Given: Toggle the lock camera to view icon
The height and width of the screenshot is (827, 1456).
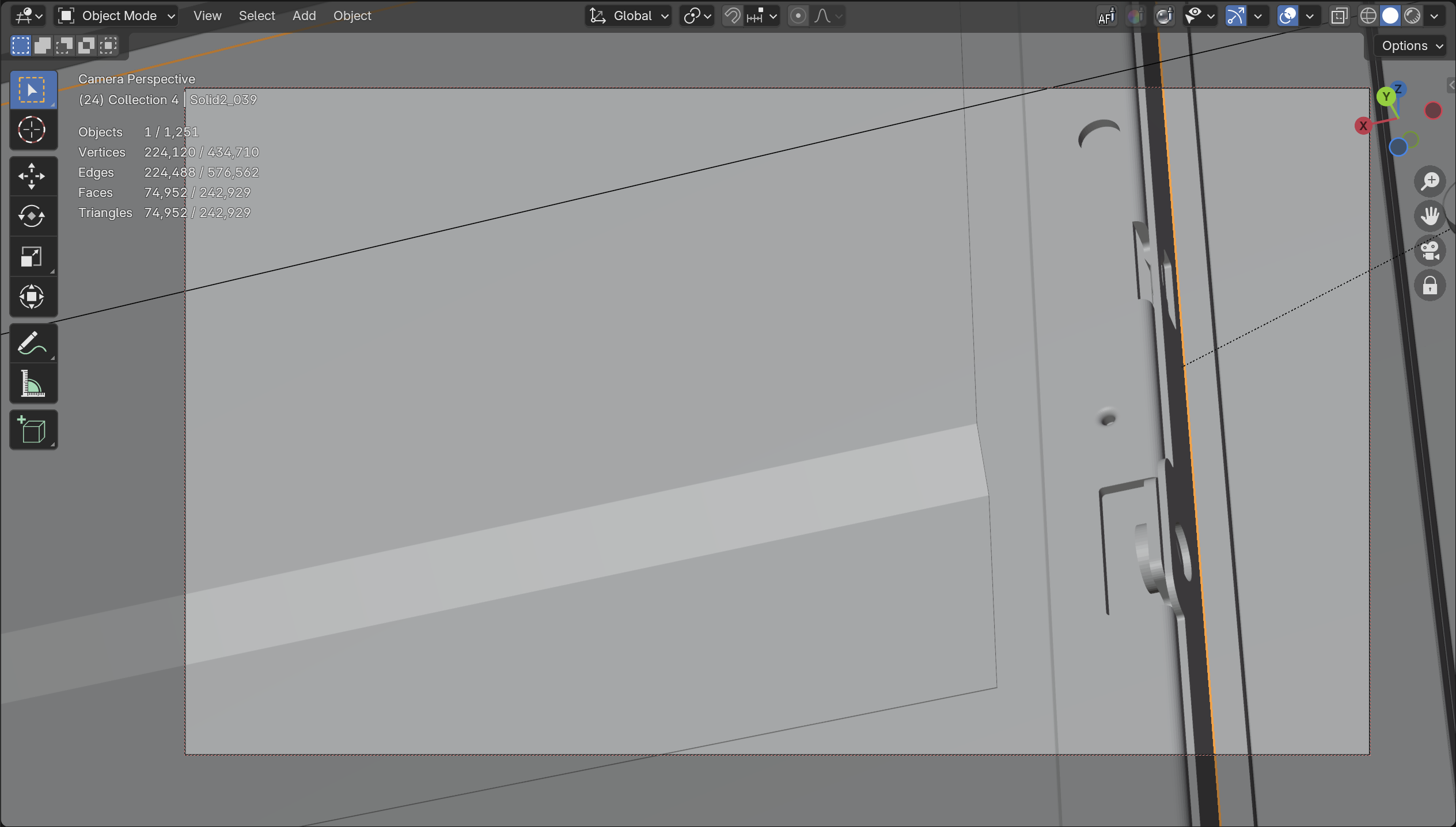Looking at the screenshot, I should (x=1430, y=286).
